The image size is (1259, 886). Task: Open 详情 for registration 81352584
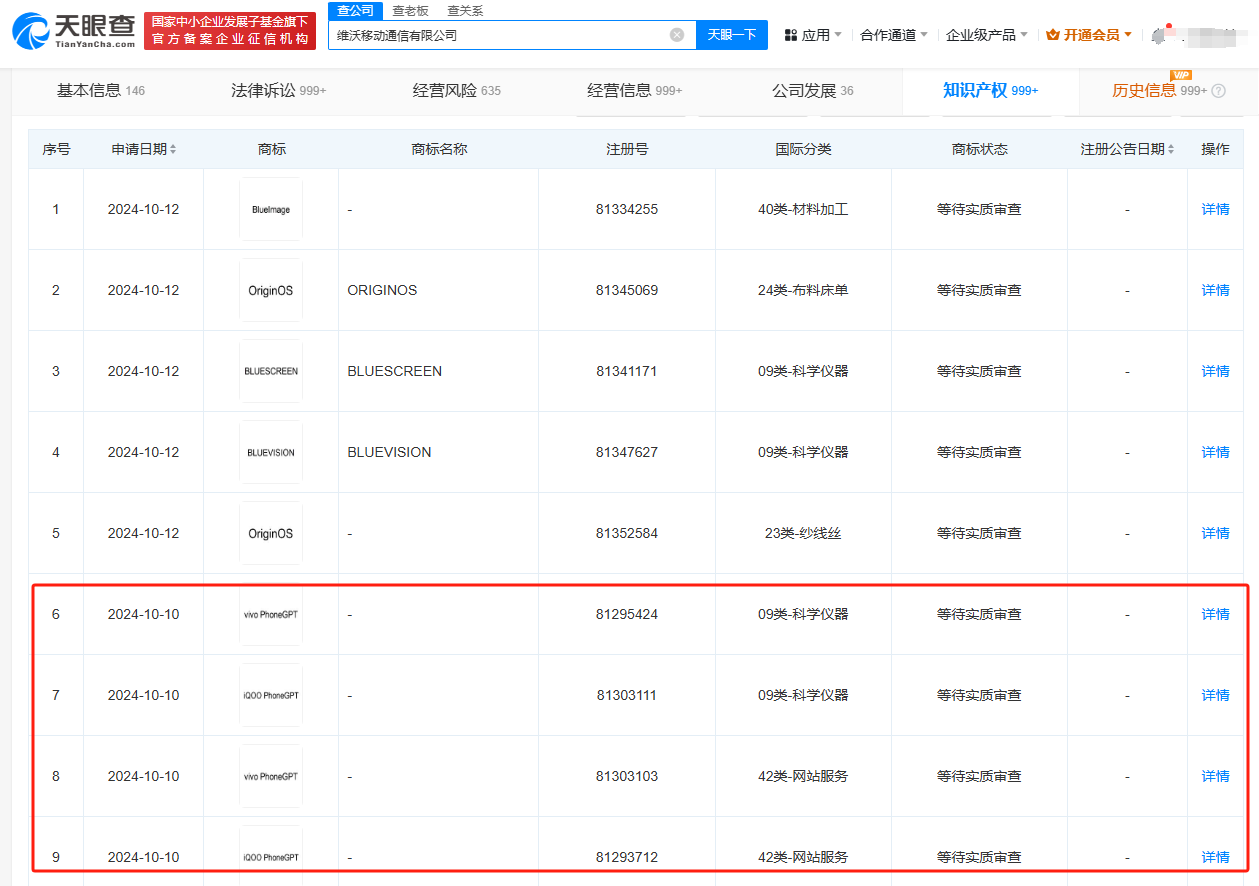pos(1215,533)
